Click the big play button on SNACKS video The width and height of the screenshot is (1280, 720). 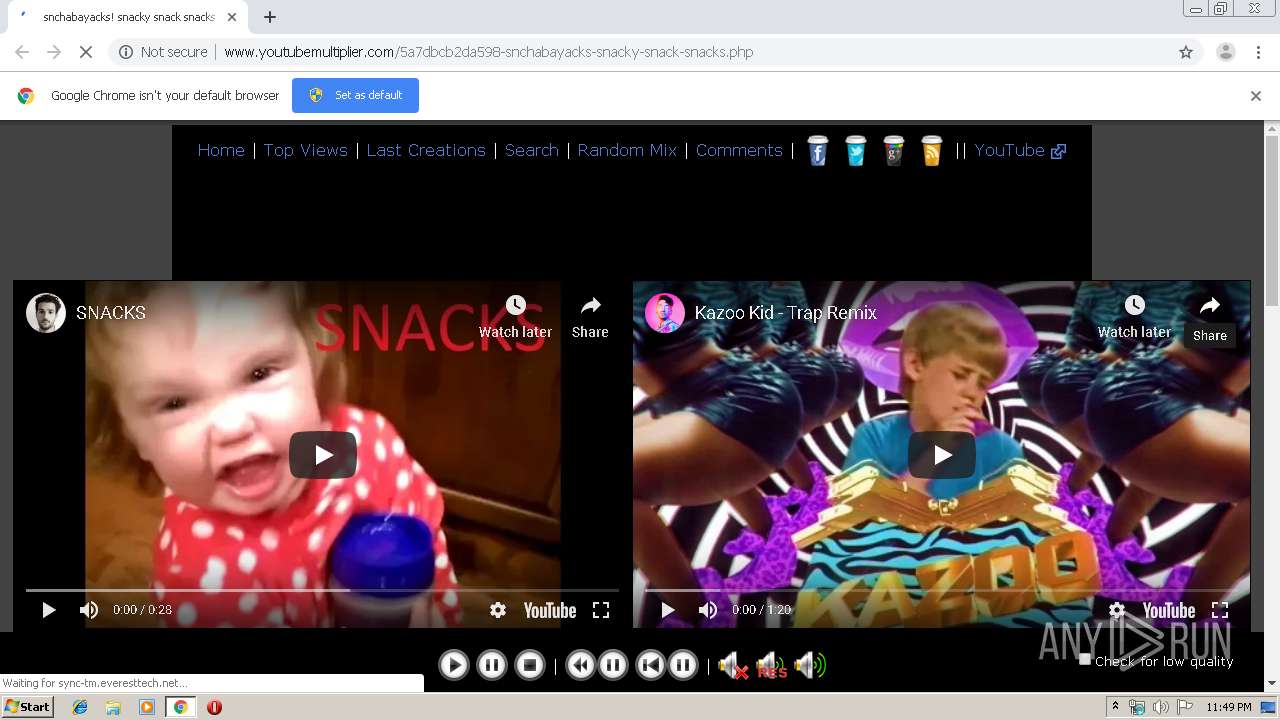pyautogui.click(x=323, y=455)
